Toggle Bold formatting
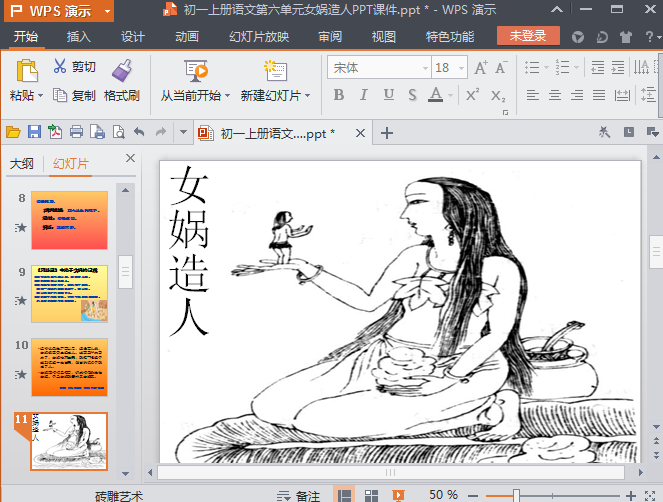 [x=338, y=95]
